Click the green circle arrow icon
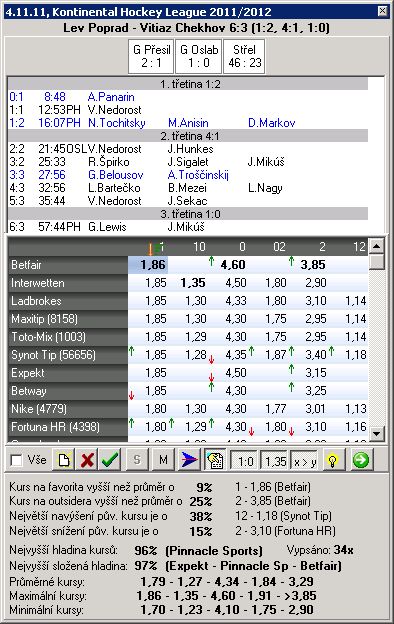The image size is (394, 624). click(x=361, y=460)
